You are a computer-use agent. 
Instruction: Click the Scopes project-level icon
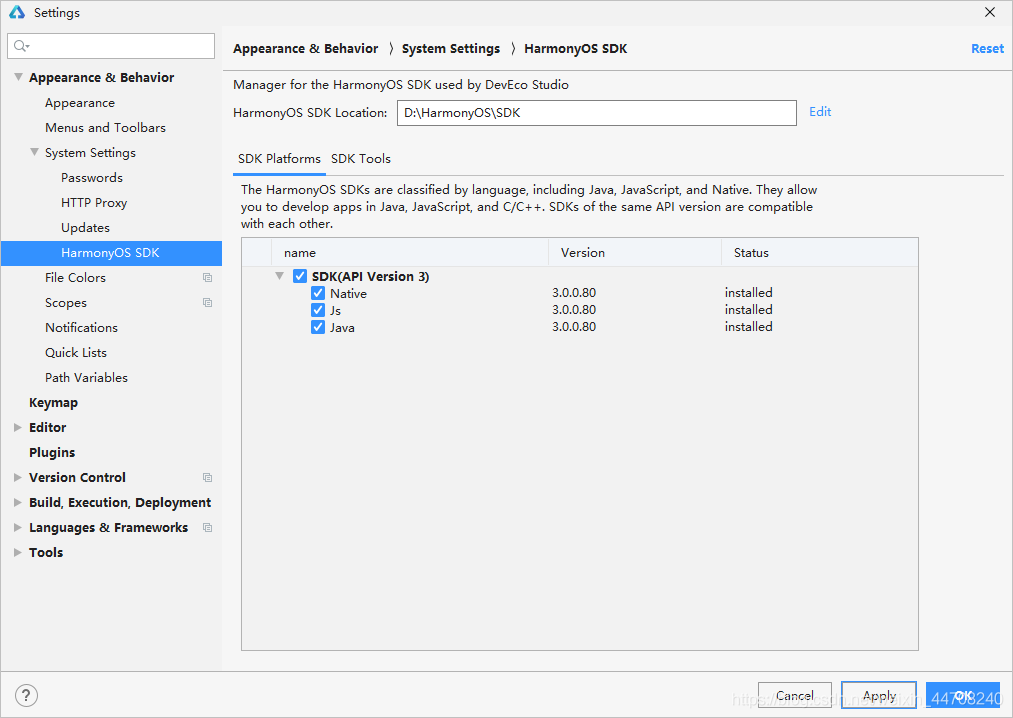207,303
